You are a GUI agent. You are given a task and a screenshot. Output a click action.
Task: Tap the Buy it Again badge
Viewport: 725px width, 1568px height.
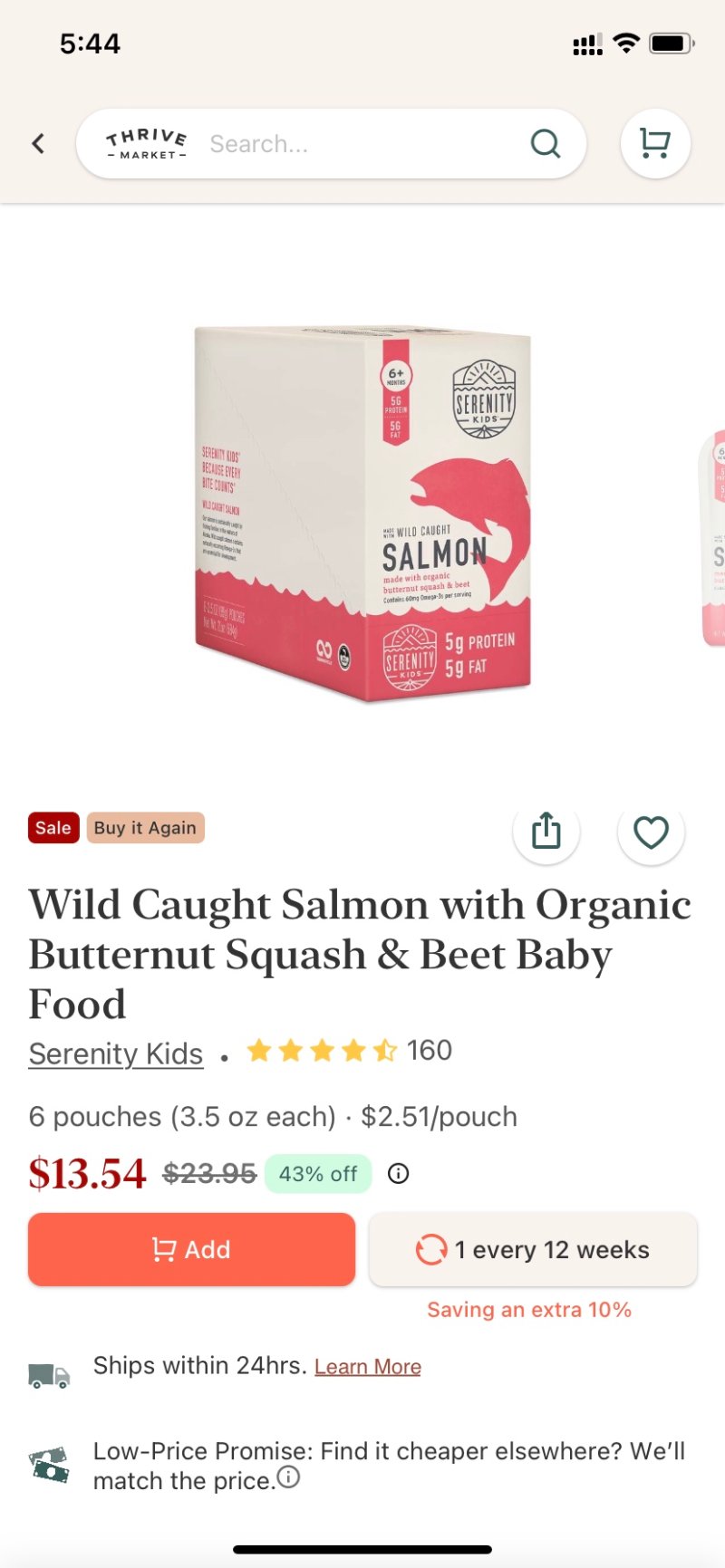pos(145,828)
